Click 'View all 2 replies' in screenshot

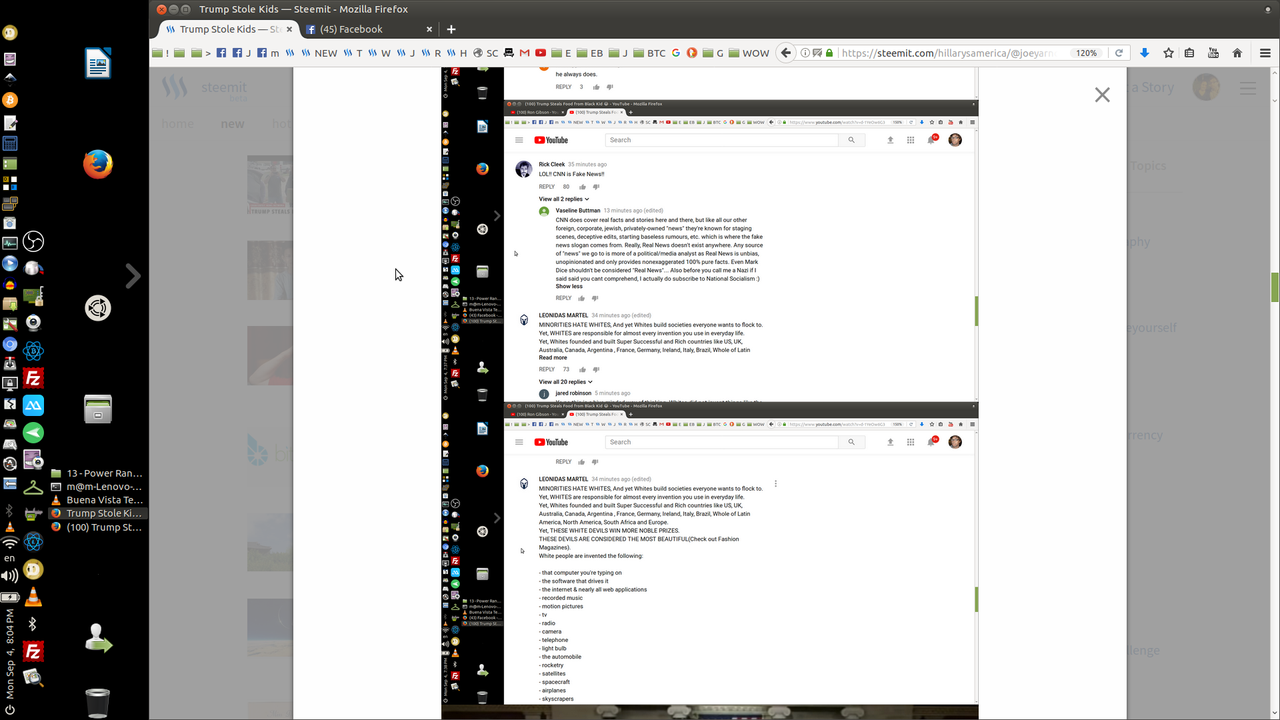click(x=563, y=199)
